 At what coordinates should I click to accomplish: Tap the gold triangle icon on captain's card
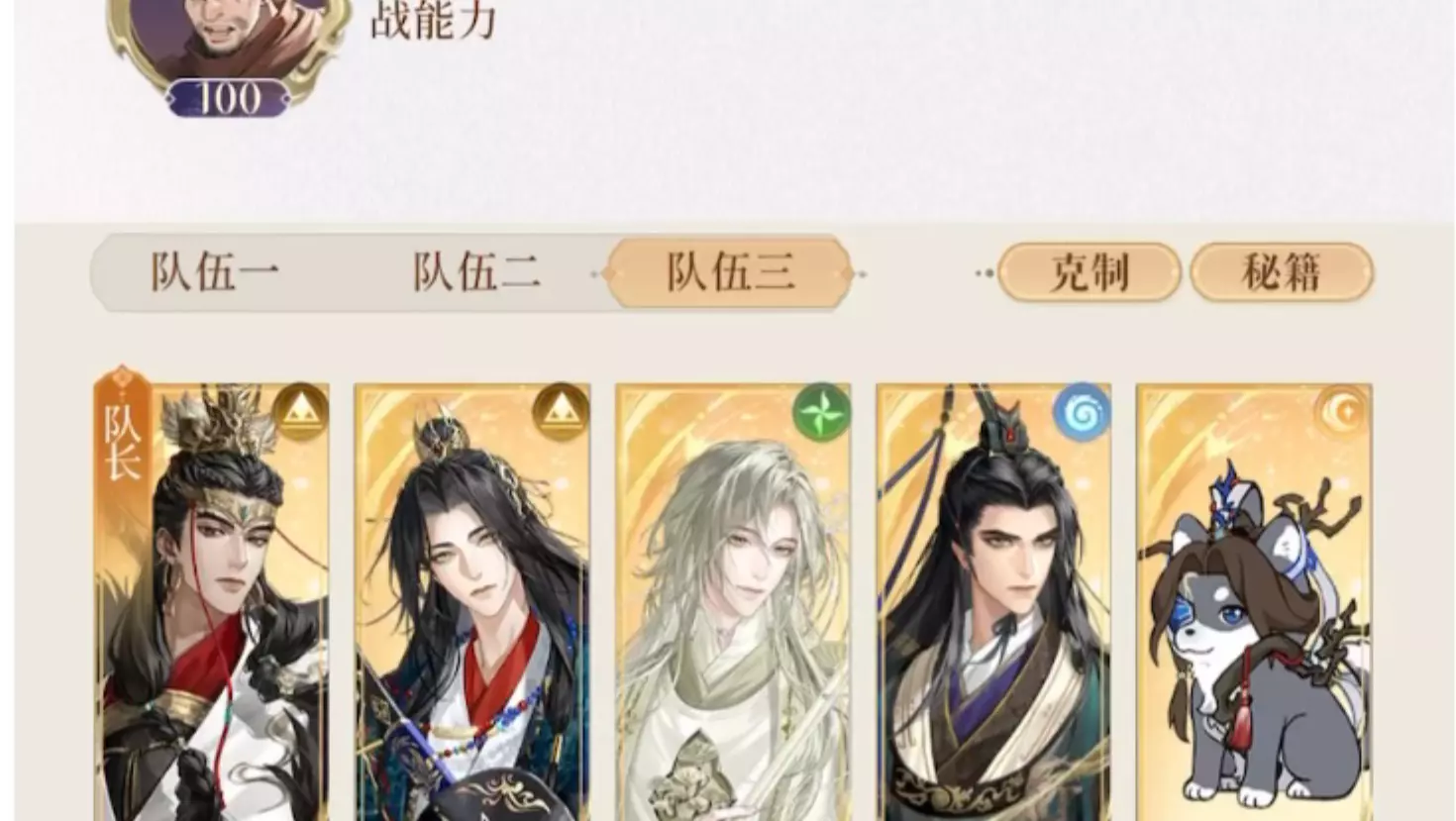300,412
